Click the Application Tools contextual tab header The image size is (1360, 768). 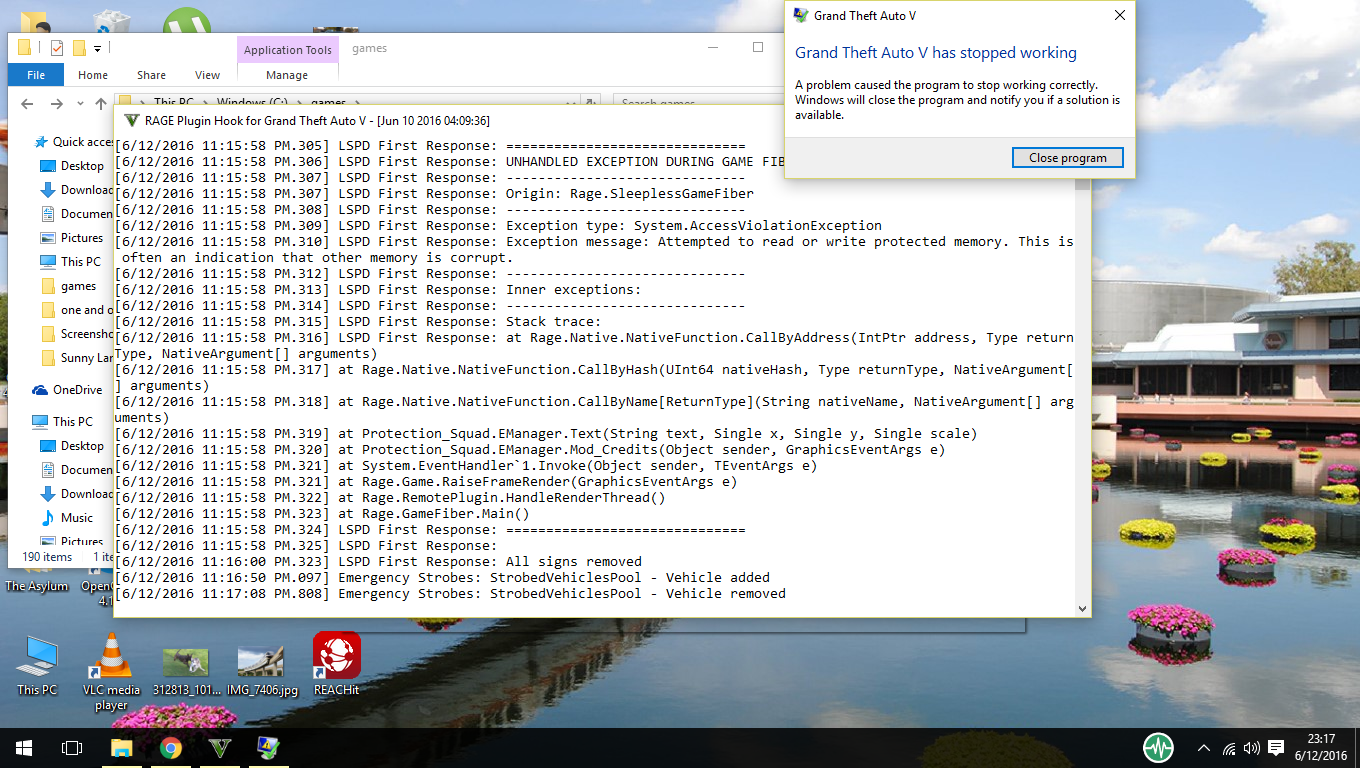288,50
